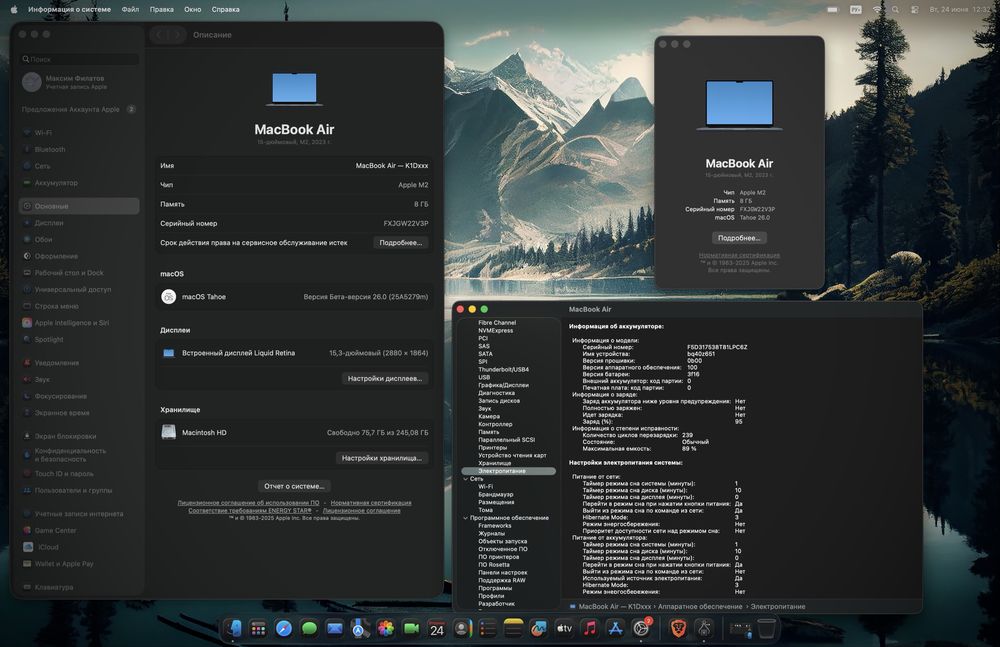This screenshot has height=647, width=1000.
Task: Launch Photos from the Dock
Action: 386,628
